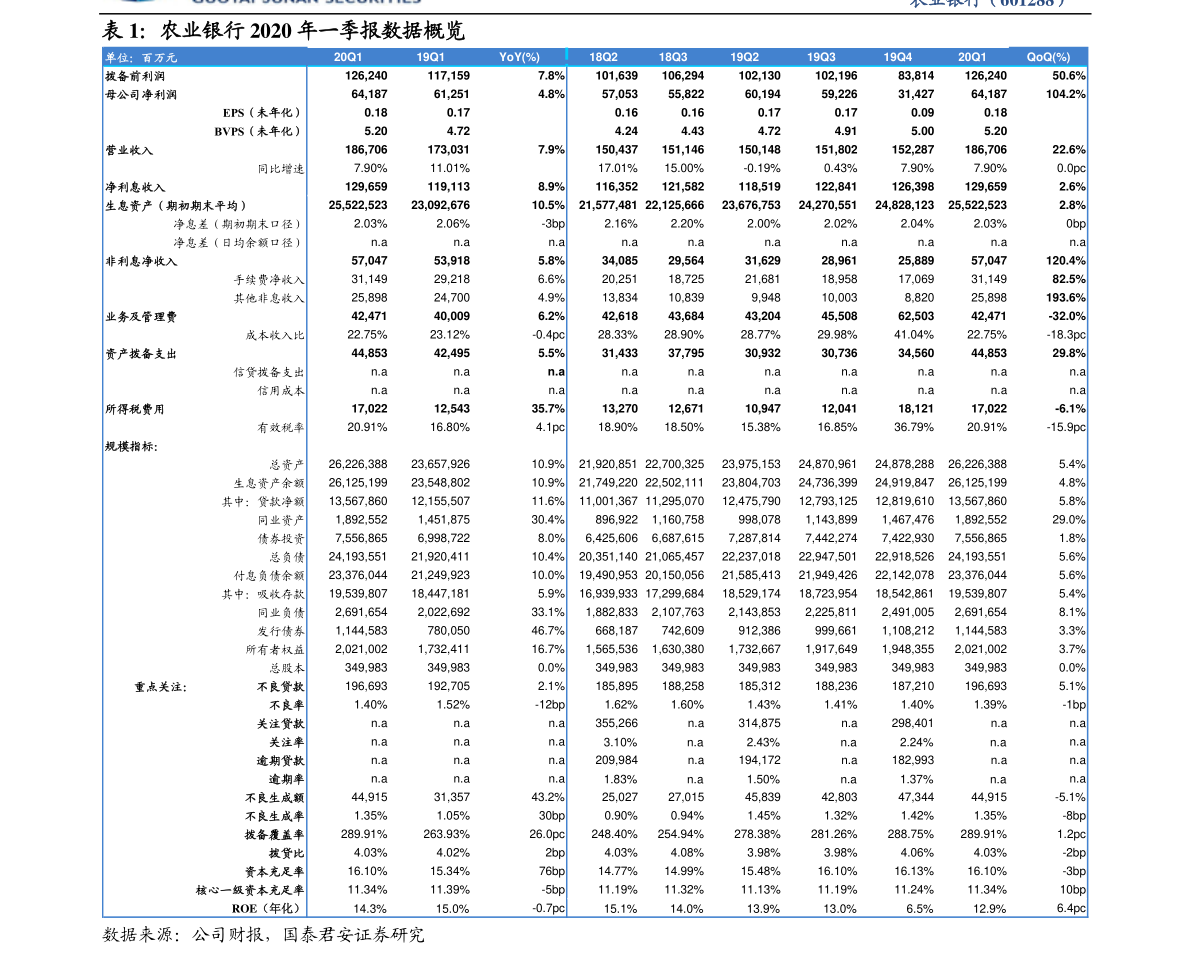The width and height of the screenshot is (1191, 965).
Task: Select the row label "总股本"
Action: click(287, 669)
